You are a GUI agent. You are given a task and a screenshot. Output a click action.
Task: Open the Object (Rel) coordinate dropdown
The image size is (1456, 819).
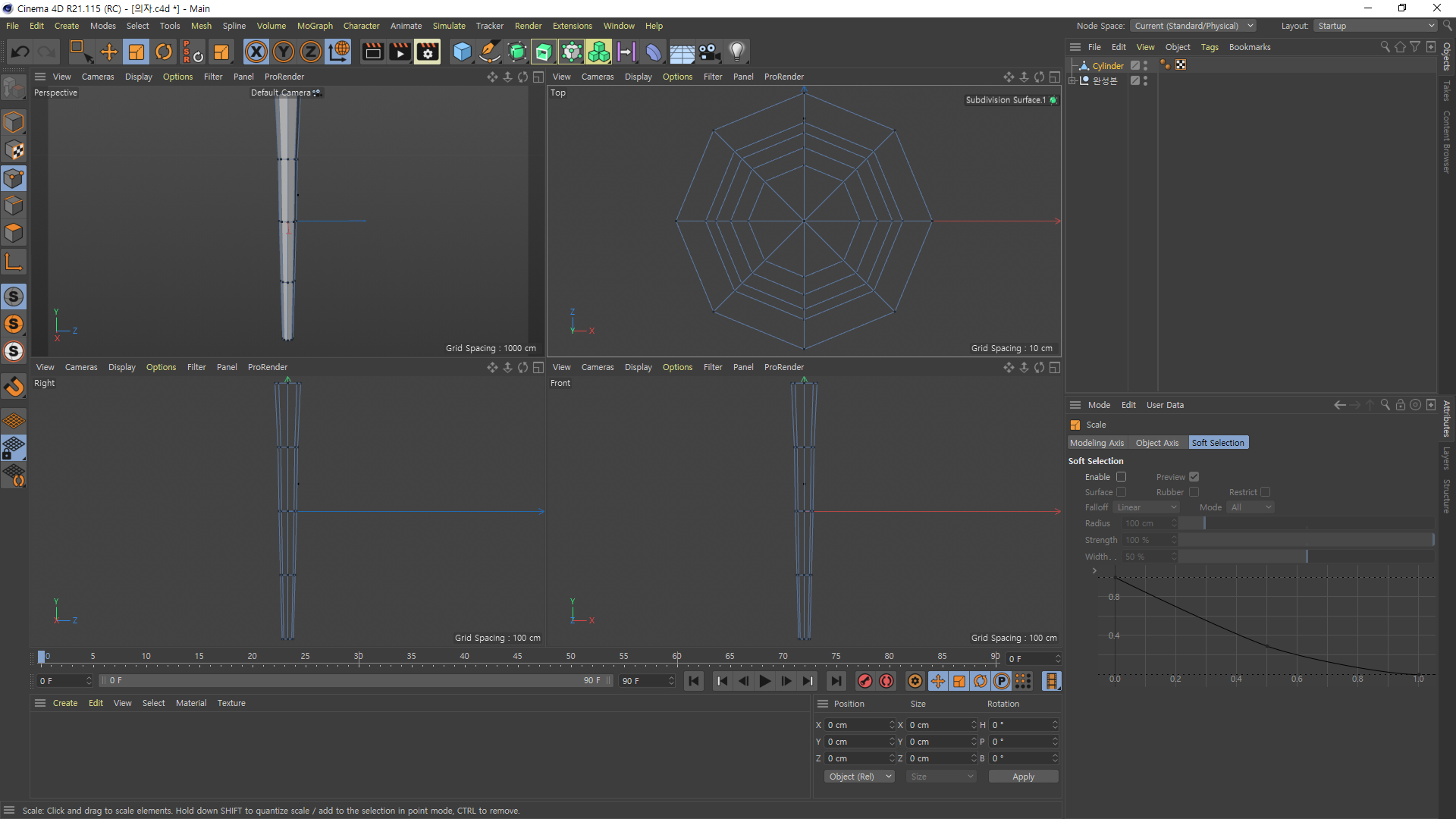[x=859, y=777]
